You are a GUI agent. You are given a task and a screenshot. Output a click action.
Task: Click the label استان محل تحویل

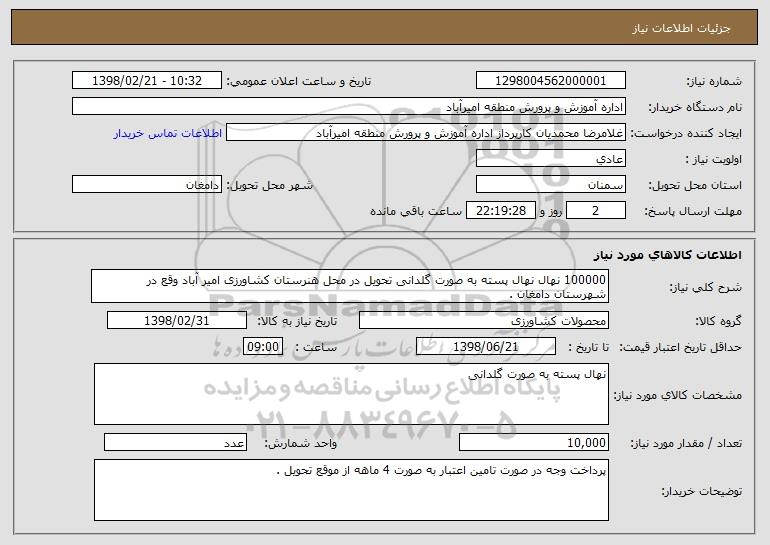point(695,185)
